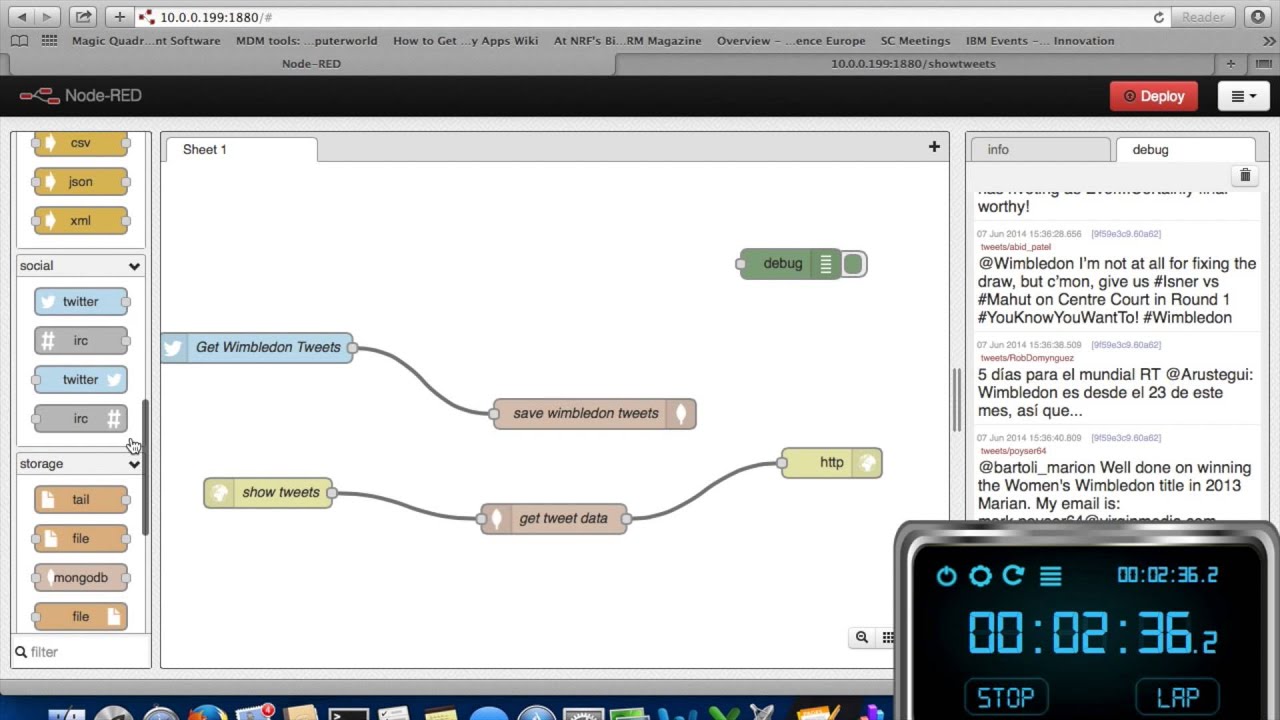Image resolution: width=1280 pixels, height=720 pixels.
Task: Select the Sheet 1 tab
Action: 240,149
